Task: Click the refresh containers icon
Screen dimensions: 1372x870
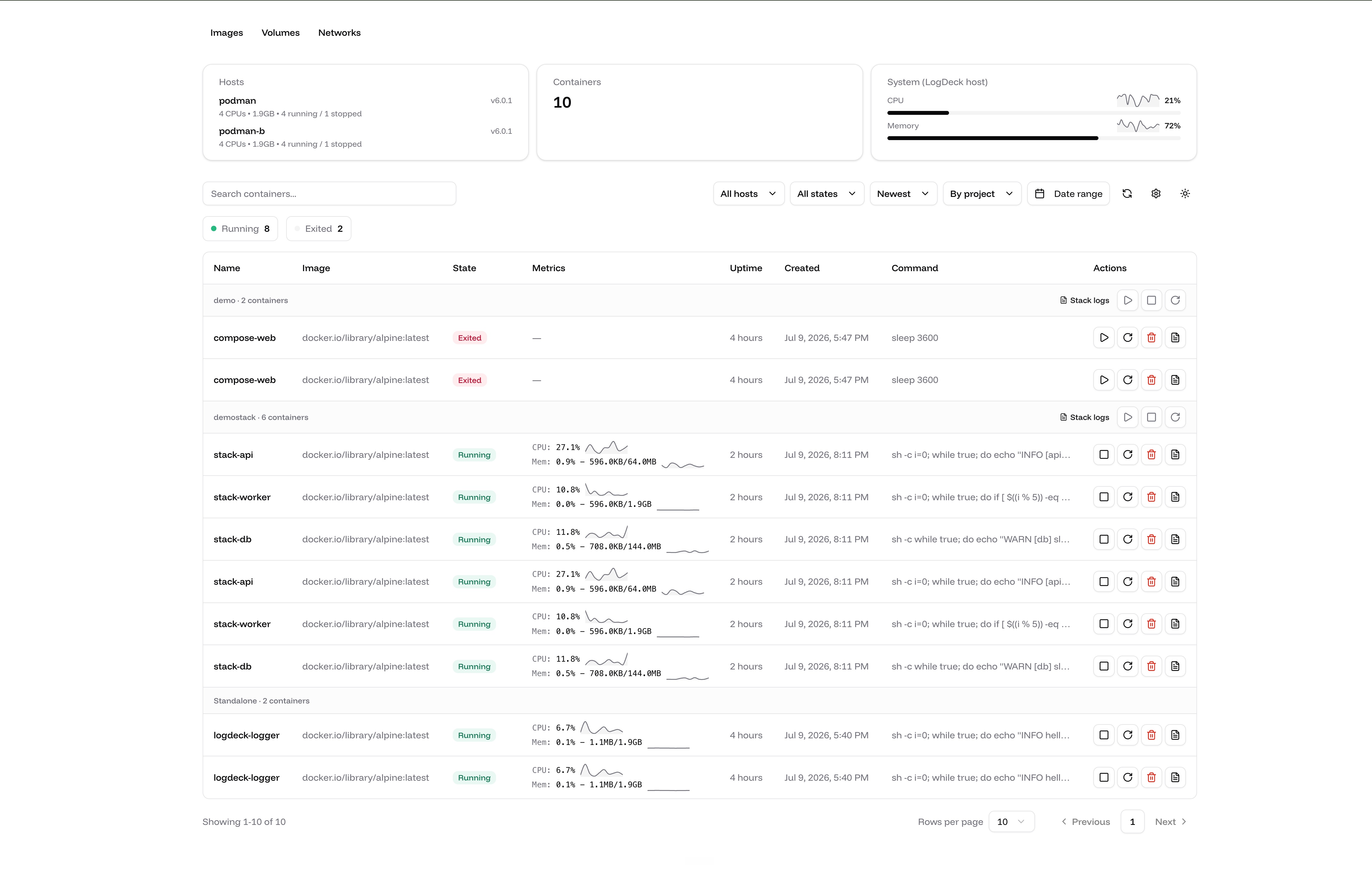Action: click(x=1126, y=194)
